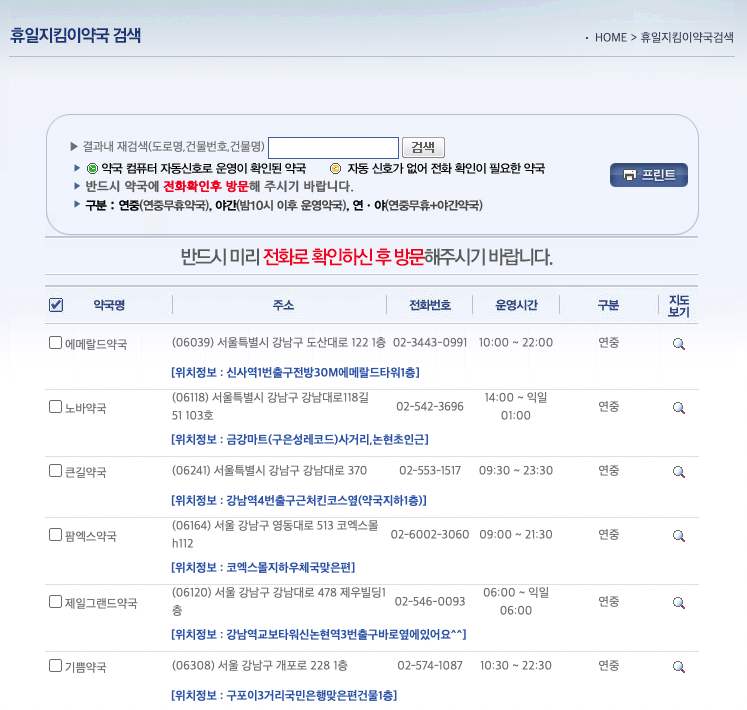
Task: Click operating hours 10:00 ~ 22:00
Action: 516,343
